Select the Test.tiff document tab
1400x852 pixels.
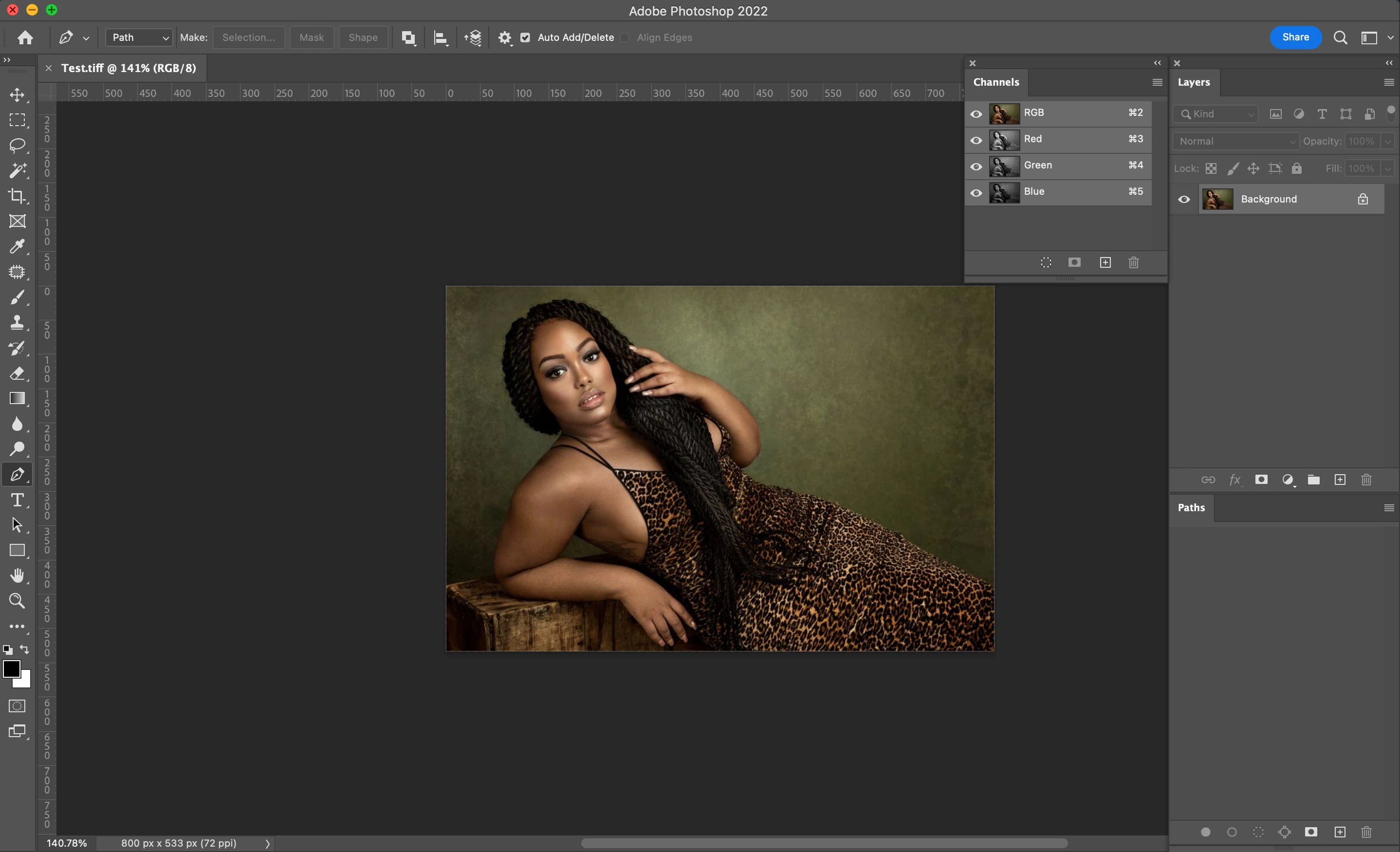click(x=129, y=68)
